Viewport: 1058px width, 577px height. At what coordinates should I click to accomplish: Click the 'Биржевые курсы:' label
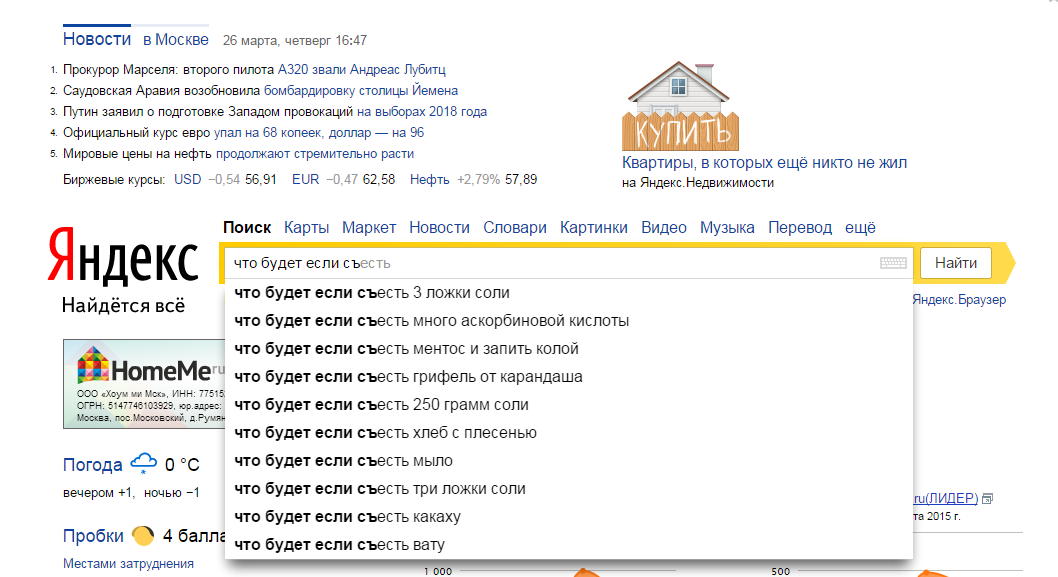(114, 180)
